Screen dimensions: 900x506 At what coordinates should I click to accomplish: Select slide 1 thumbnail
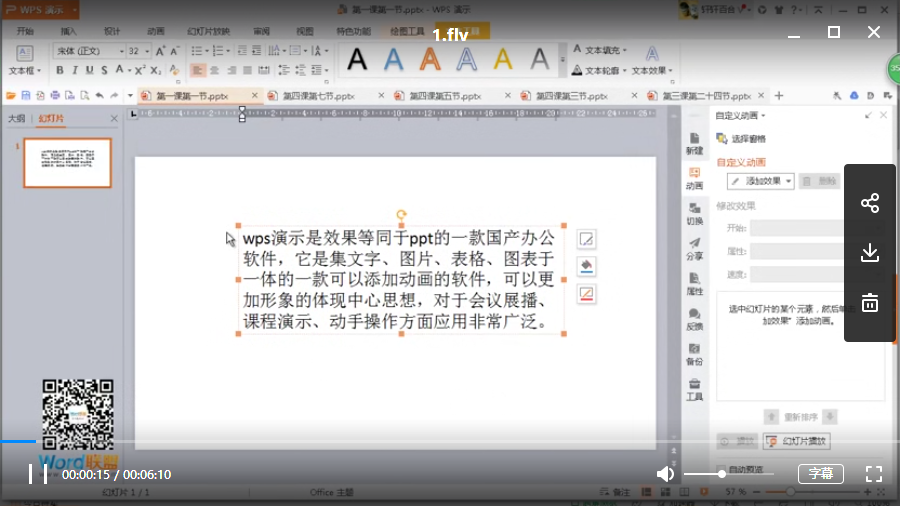pos(68,163)
